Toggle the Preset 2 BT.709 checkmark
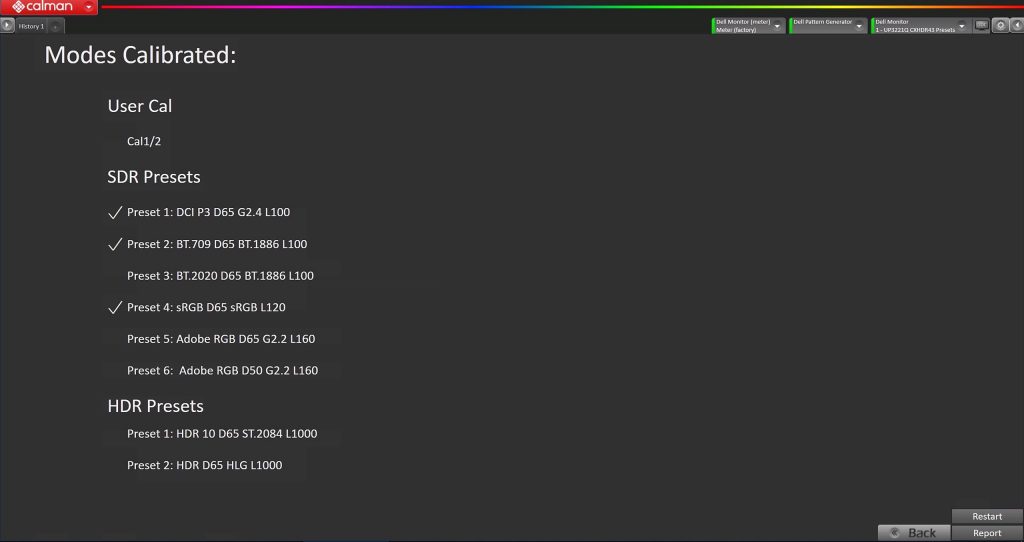Image resolution: width=1024 pixels, height=542 pixels. coord(114,245)
